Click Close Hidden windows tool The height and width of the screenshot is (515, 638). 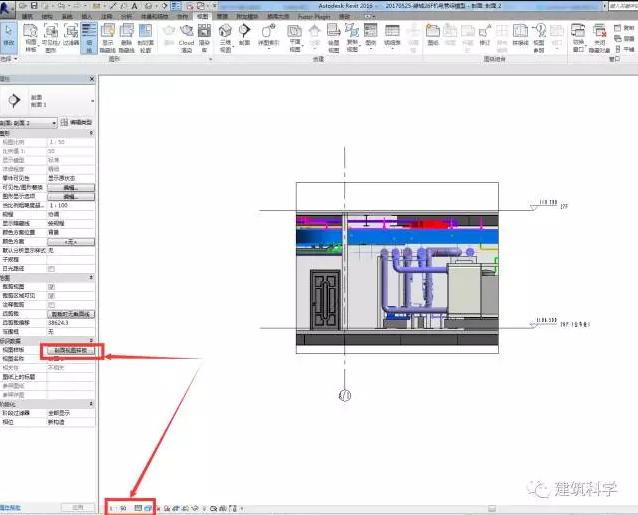599,37
